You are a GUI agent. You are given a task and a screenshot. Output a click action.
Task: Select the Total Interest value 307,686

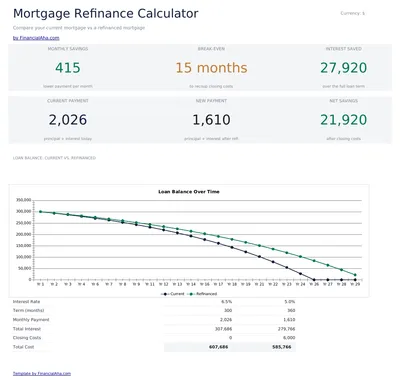tap(223, 329)
